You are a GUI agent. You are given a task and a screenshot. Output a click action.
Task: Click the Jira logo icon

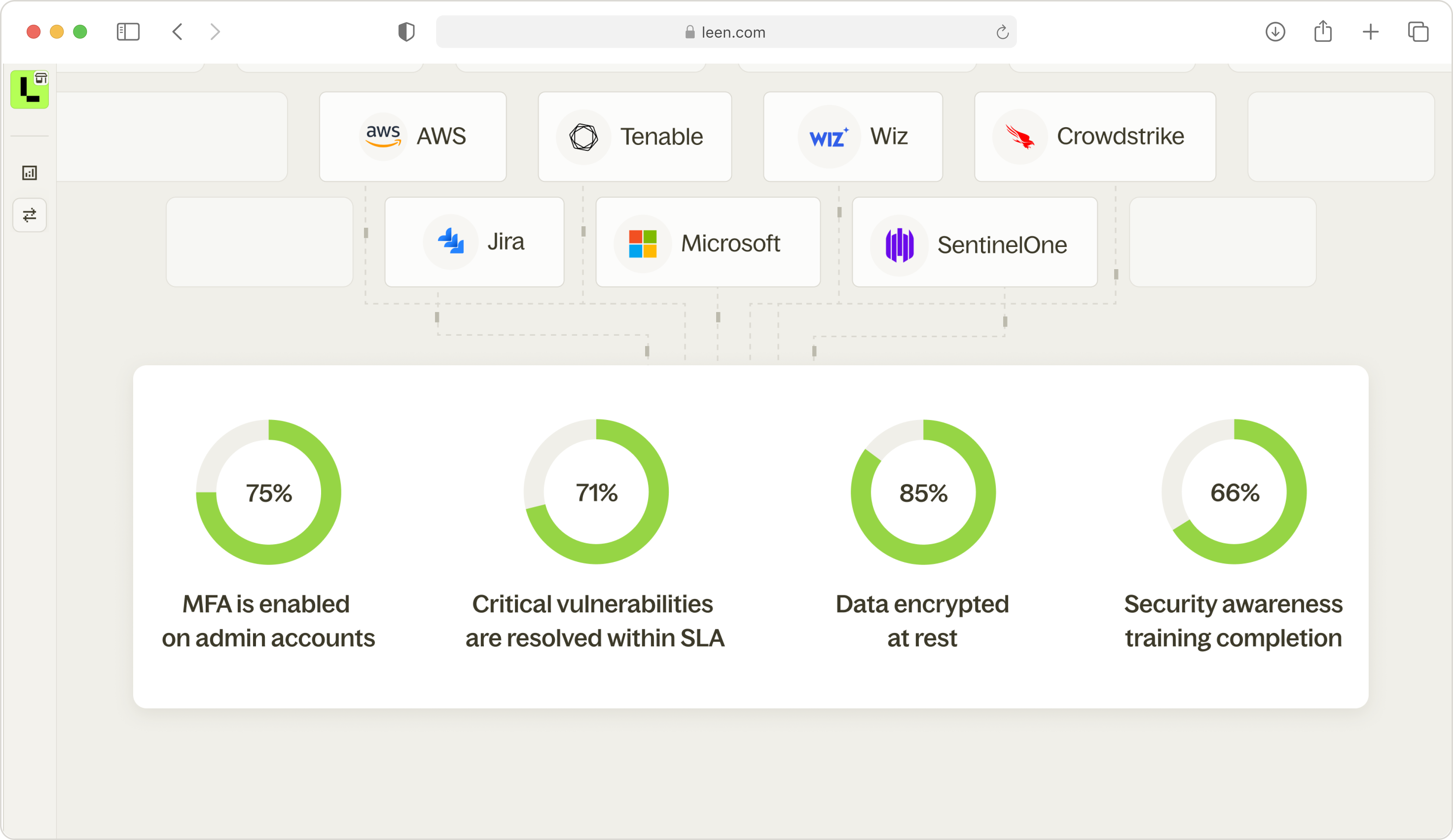(451, 242)
